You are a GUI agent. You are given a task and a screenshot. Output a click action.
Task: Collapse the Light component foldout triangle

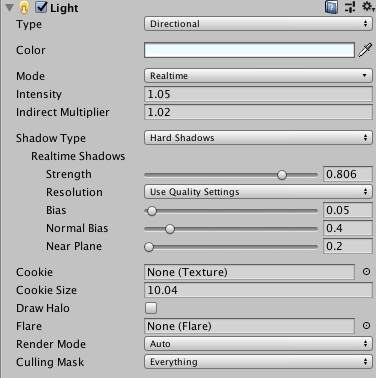pos(10,8)
